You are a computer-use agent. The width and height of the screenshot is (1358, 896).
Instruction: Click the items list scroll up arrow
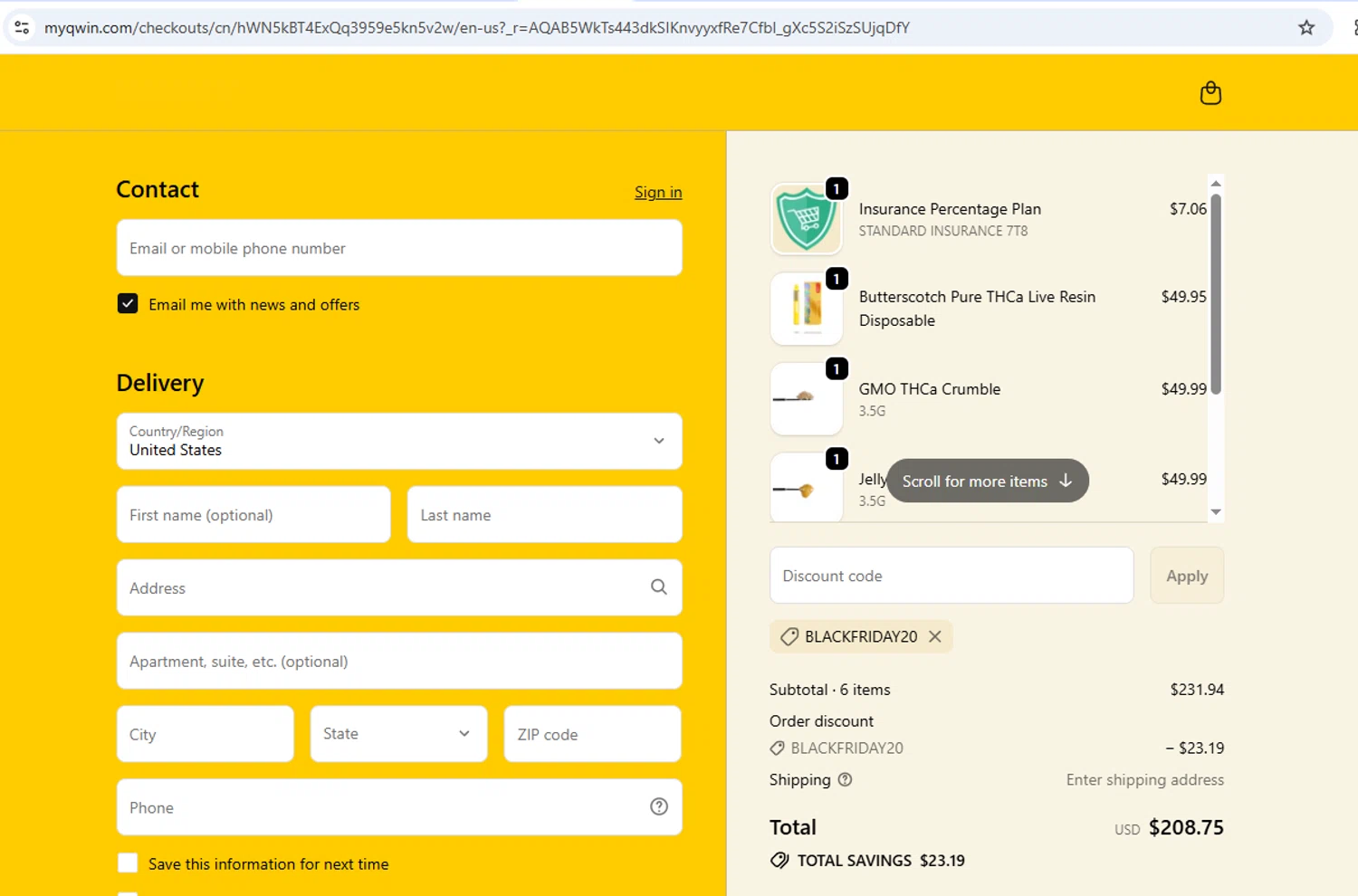1216,184
